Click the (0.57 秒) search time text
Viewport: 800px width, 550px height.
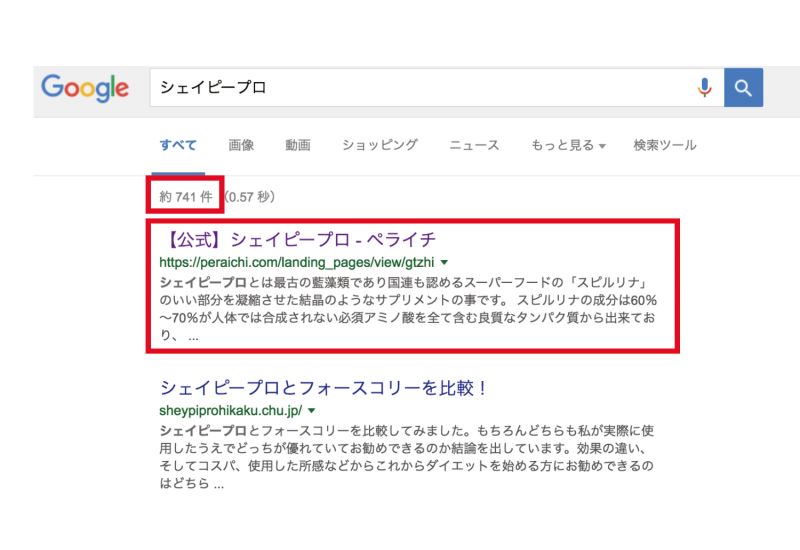250,197
